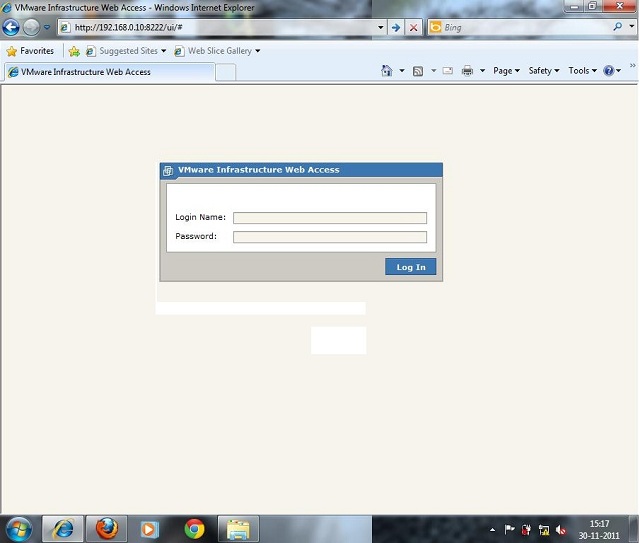Screen dimensions: 640x543
Task: Expand the Web Slice Gallery dropdown arrow
Action: [x=258, y=51]
